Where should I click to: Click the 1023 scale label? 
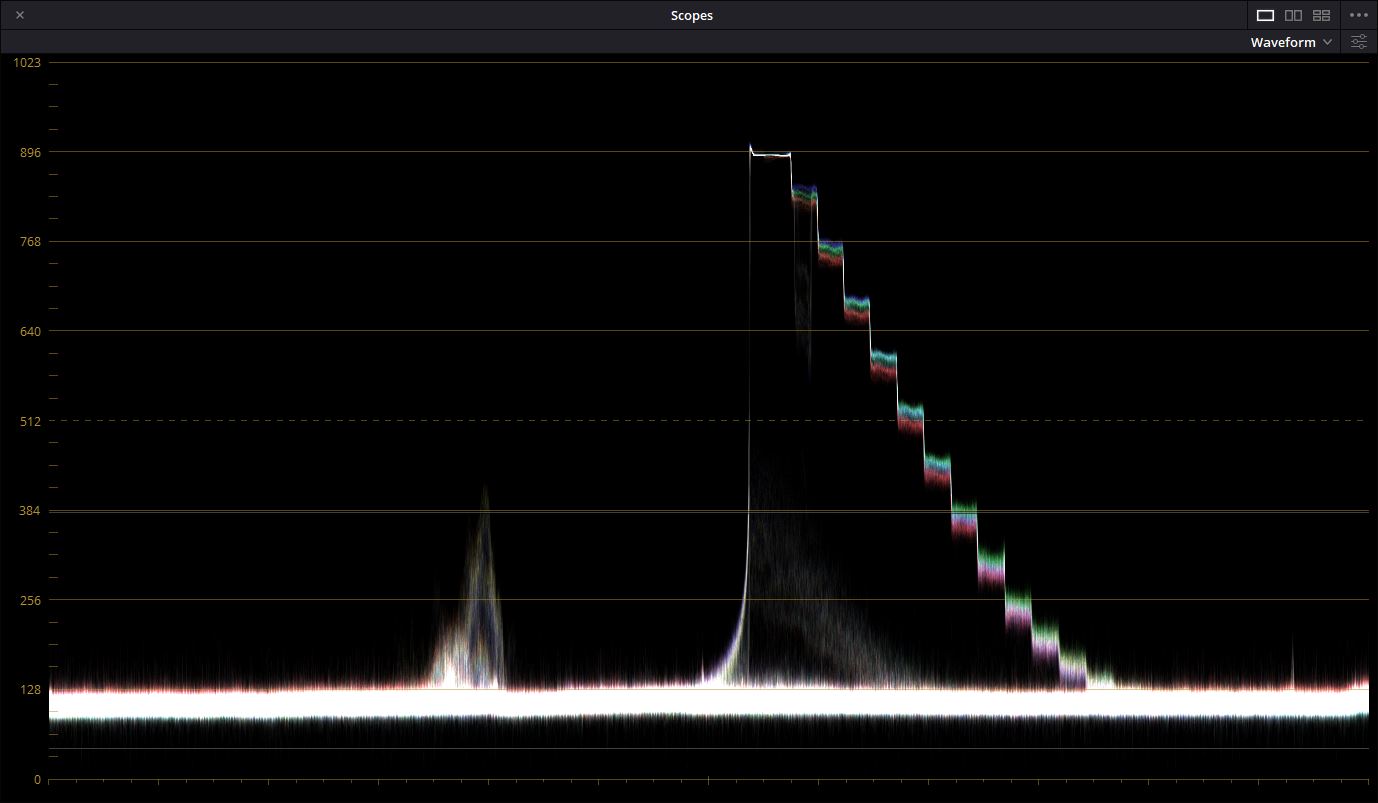[27, 63]
